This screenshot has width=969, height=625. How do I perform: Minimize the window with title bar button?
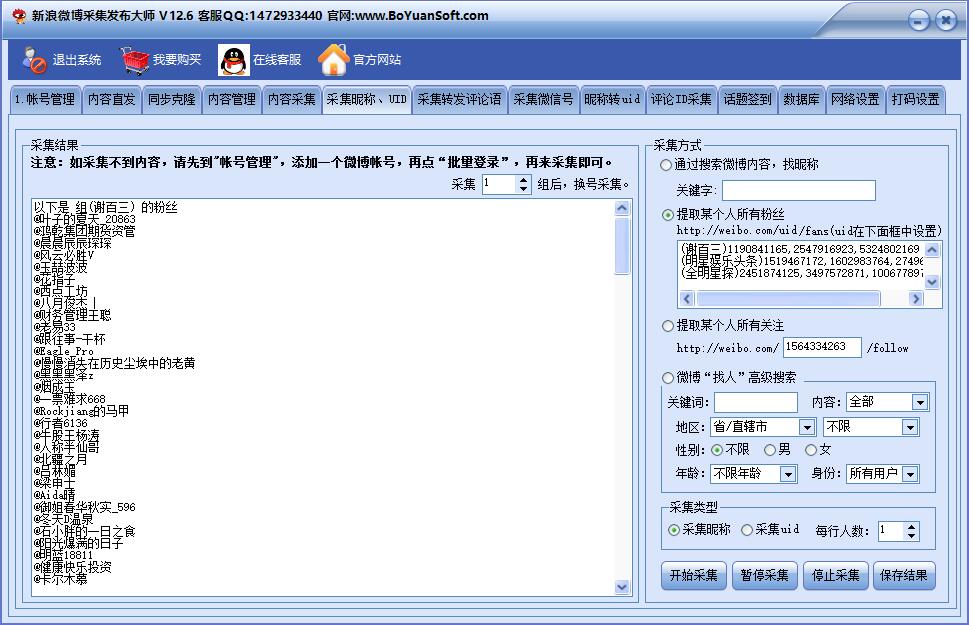(918, 21)
